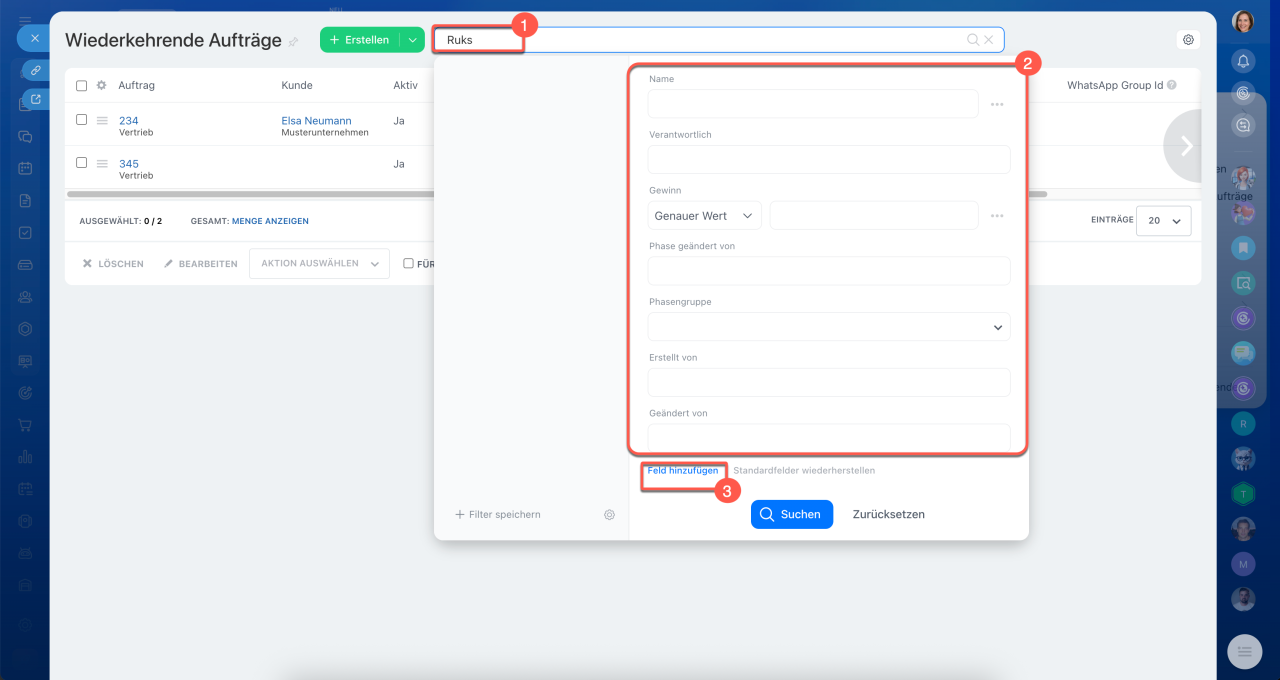The width and height of the screenshot is (1280, 680).
Task: Open right-bar hamburger menu button
Action: [x=1245, y=651]
